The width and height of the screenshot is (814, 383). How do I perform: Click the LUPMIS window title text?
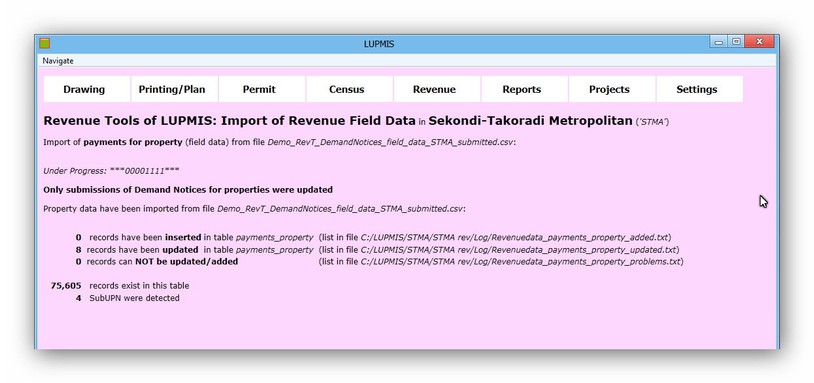point(379,44)
